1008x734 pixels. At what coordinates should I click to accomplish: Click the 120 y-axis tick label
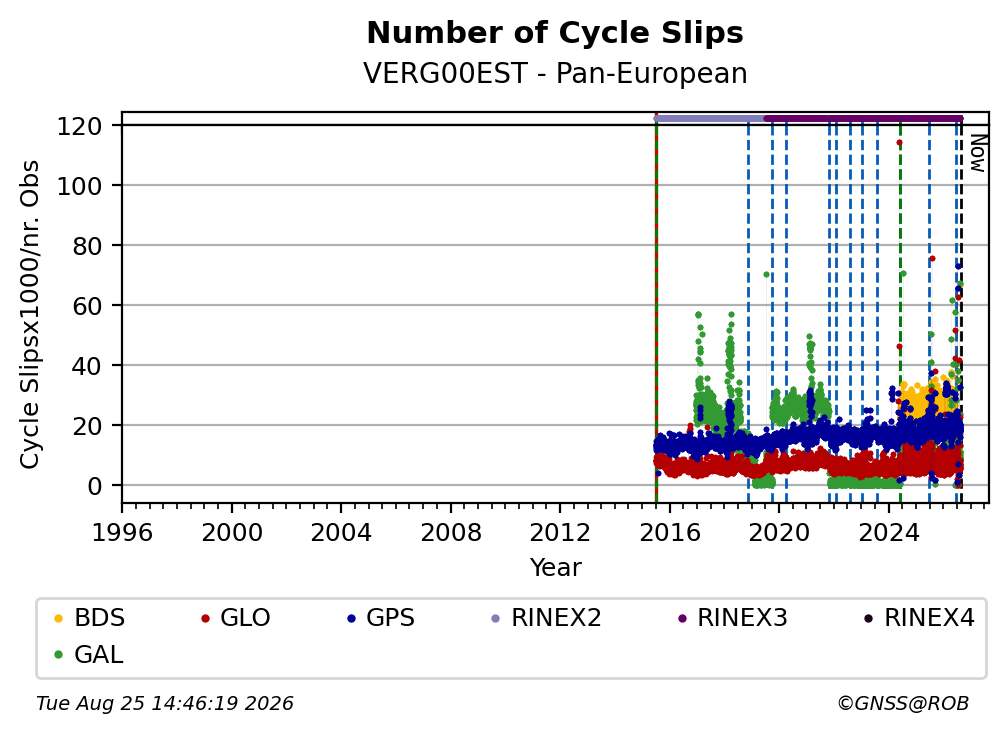[79, 127]
